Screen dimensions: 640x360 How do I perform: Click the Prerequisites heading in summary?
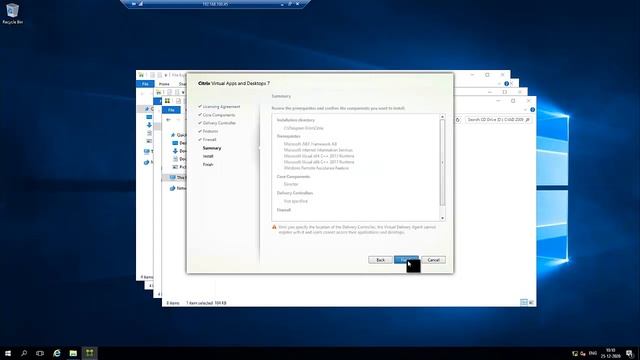tap(289, 136)
